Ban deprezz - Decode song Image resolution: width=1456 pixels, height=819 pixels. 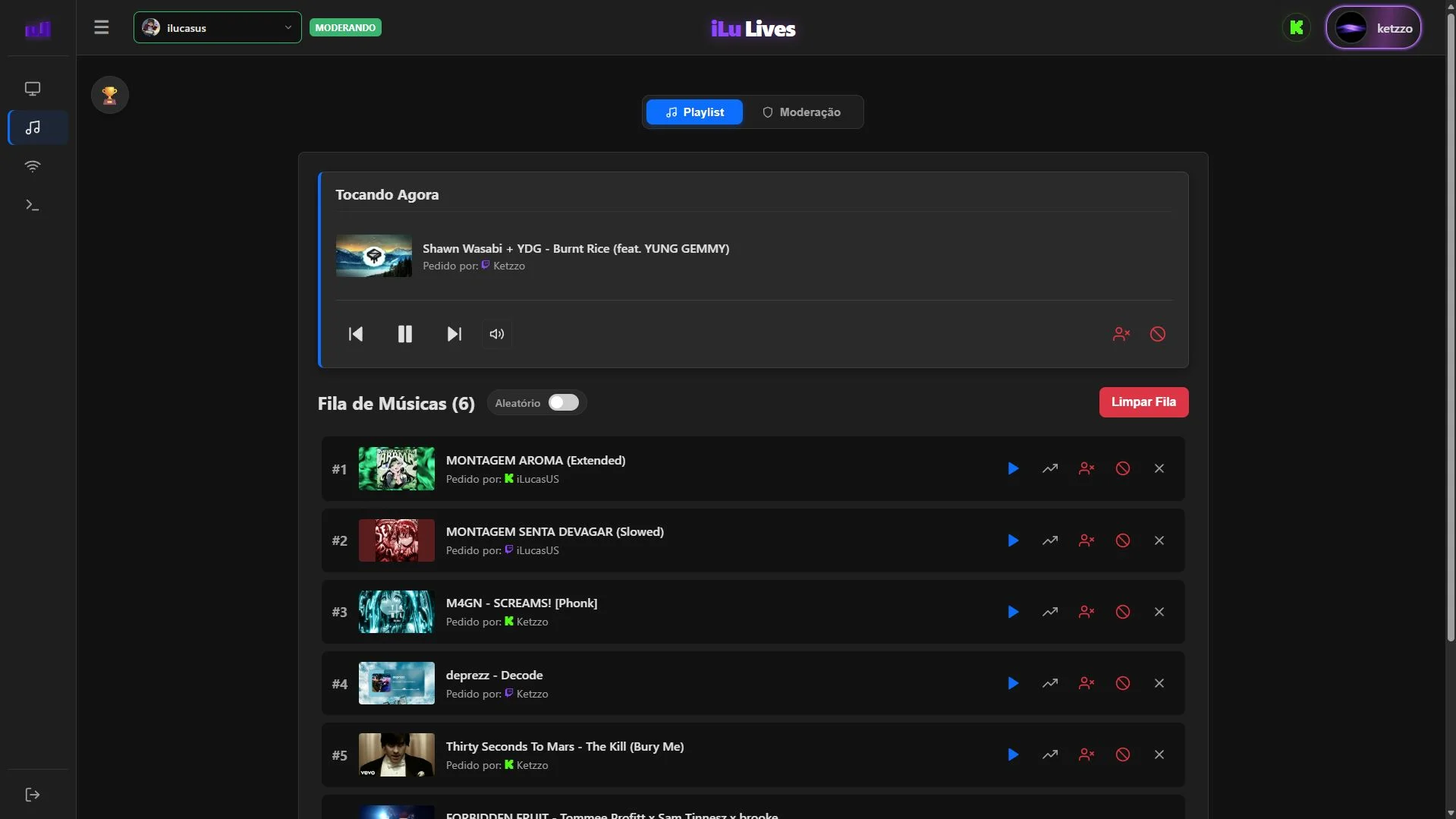tap(1123, 683)
